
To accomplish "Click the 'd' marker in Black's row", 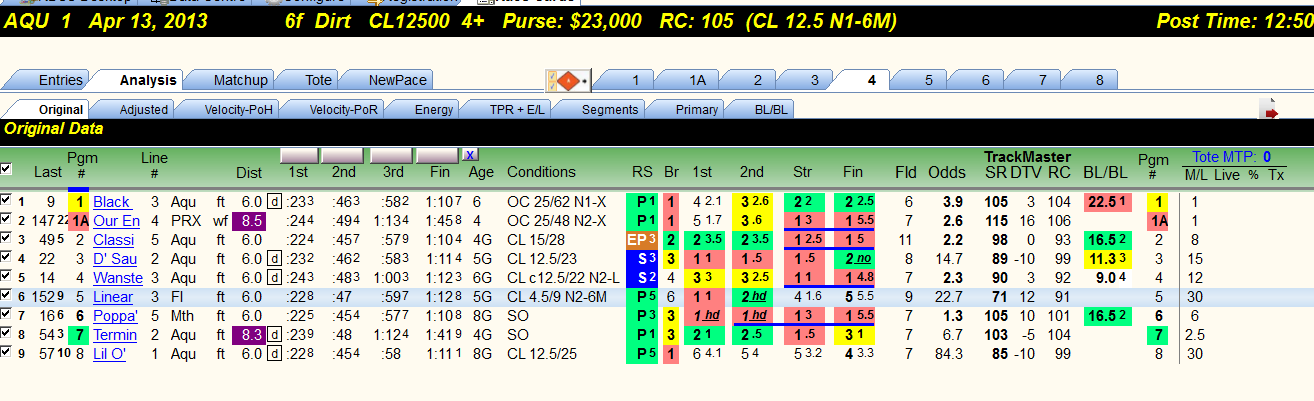I will click(x=274, y=202).
